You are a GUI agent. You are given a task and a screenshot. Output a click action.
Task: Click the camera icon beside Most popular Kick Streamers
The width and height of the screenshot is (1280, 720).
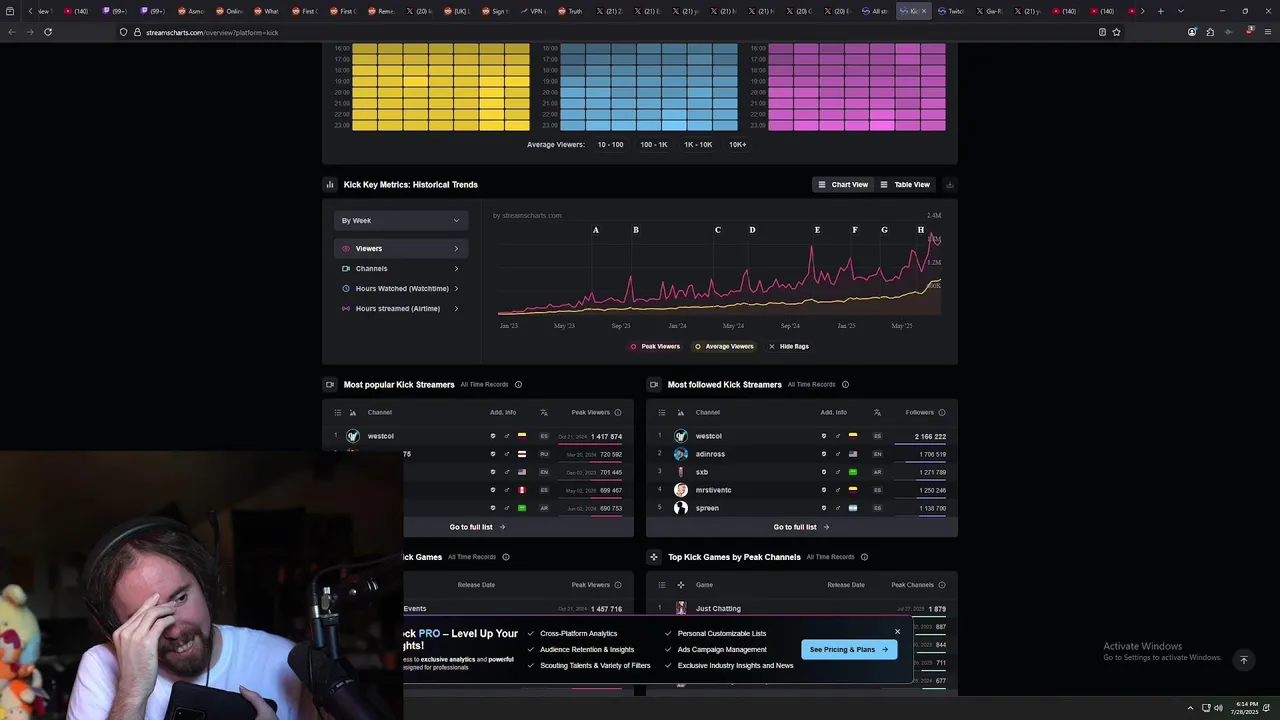(330, 384)
